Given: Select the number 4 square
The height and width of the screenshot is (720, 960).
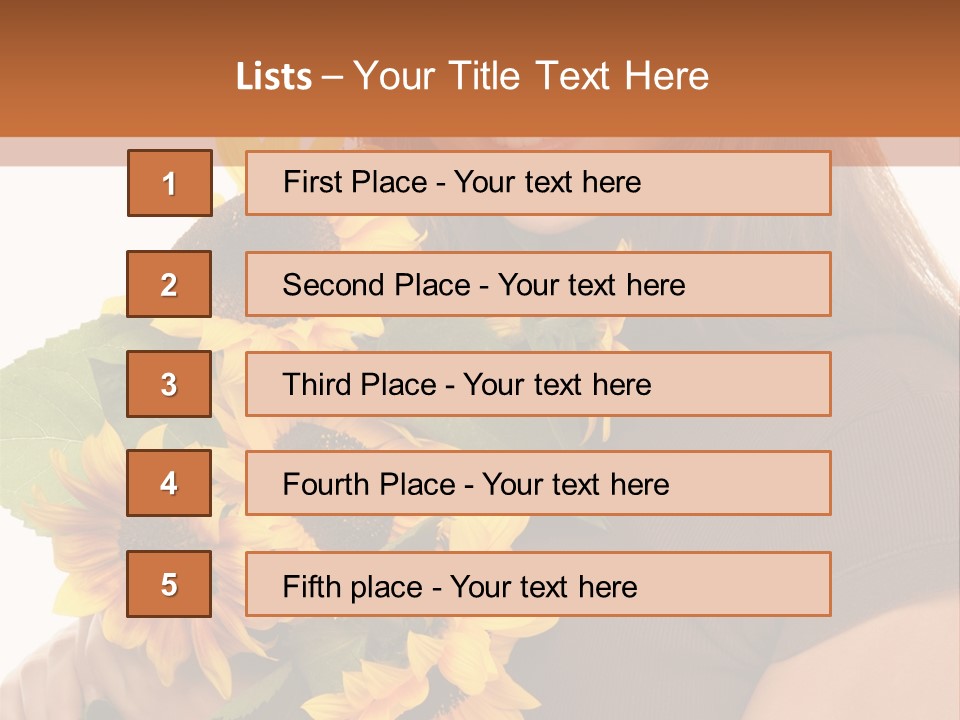Looking at the screenshot, I should click(x=169, y=483).
